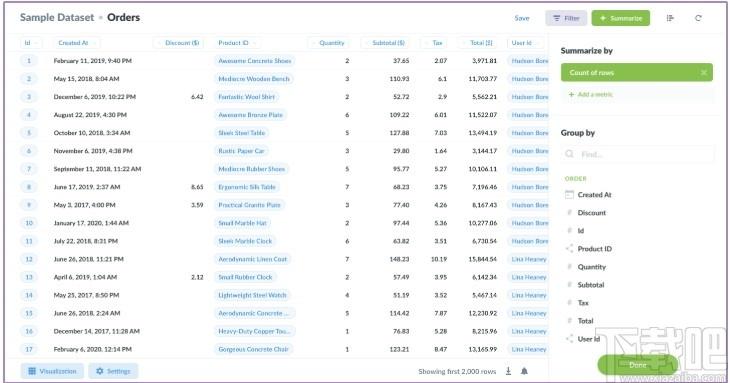Select Quantity in the Group by list

[591, 267]
